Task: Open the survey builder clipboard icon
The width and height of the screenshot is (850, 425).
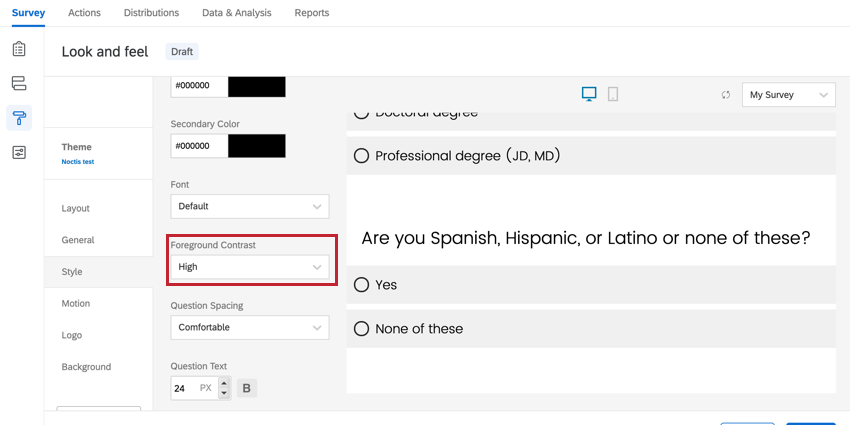Action: click(x=20, y=49)
